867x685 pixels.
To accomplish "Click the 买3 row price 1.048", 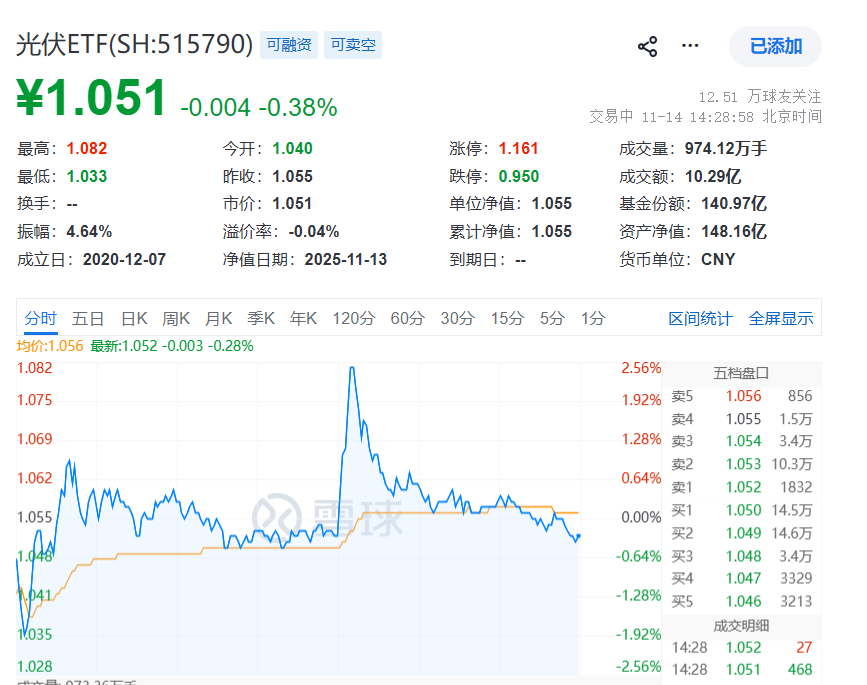I will tap(743, 556).
